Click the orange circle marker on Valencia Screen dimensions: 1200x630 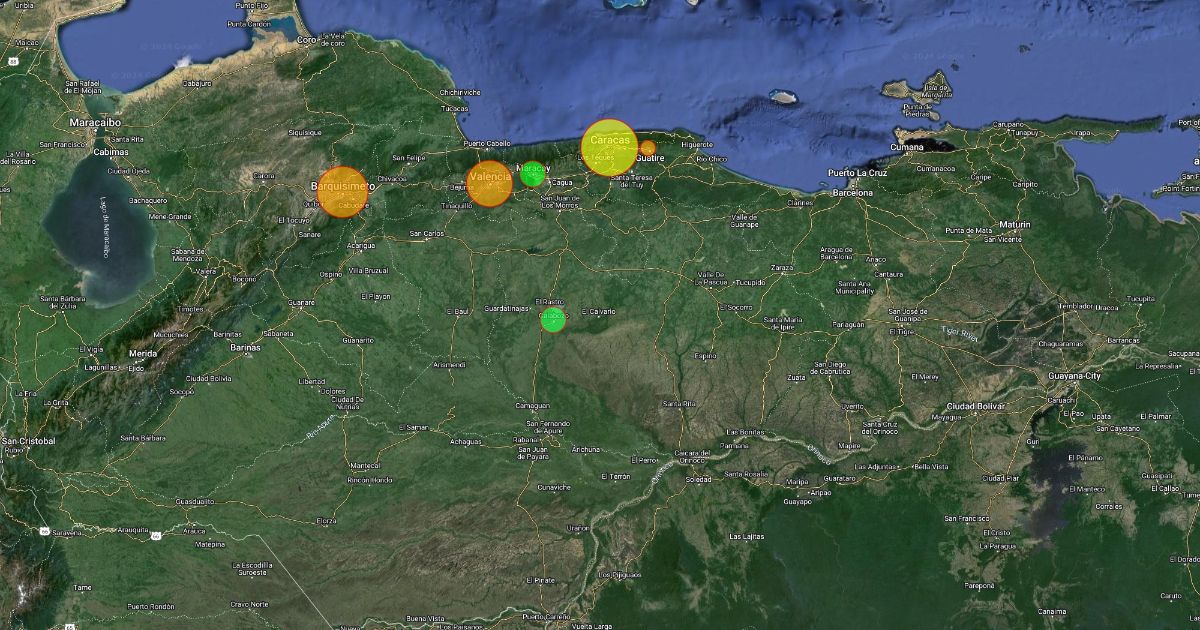pos(489,183)
